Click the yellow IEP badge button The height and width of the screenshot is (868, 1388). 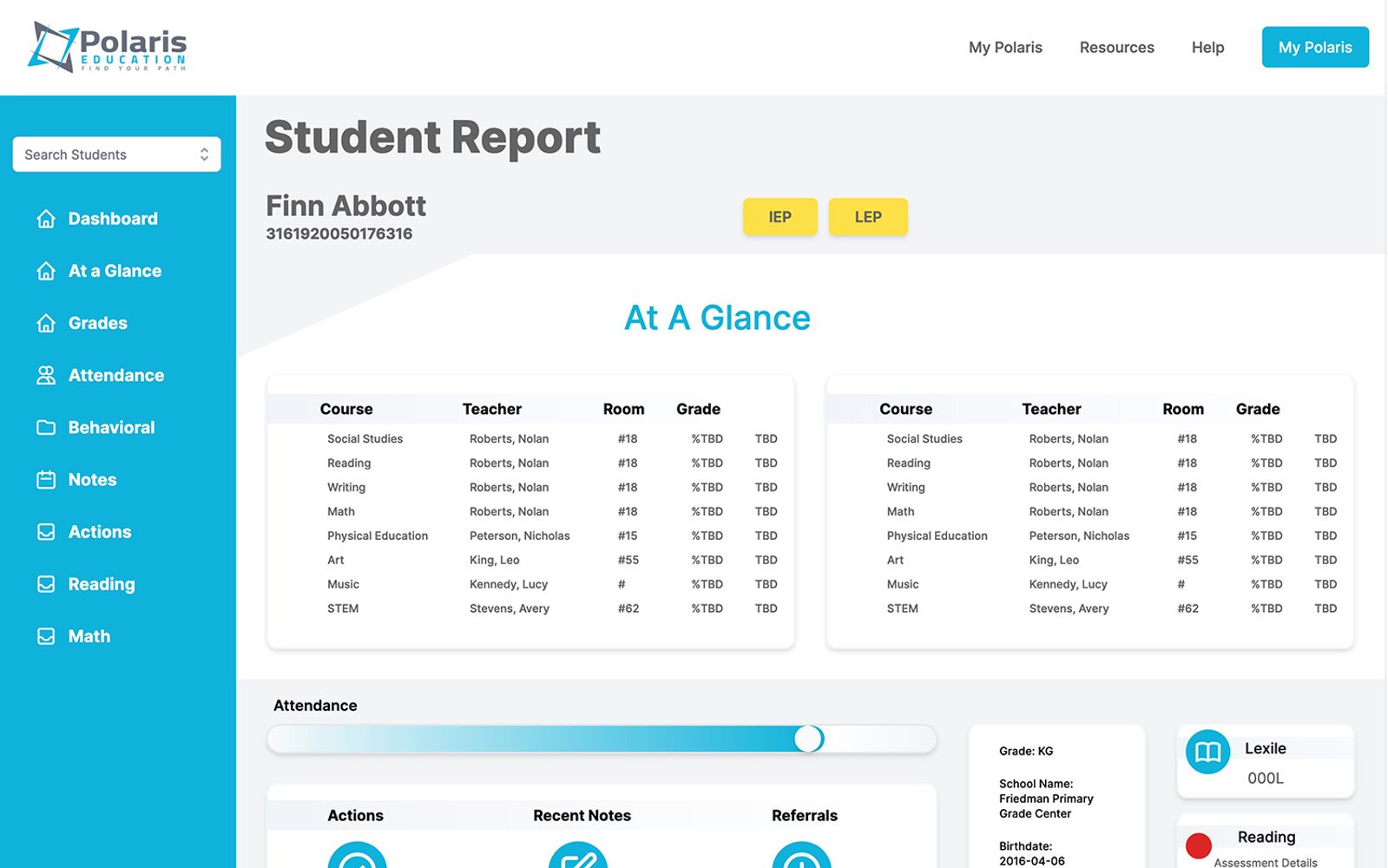(x=780, y=217)
